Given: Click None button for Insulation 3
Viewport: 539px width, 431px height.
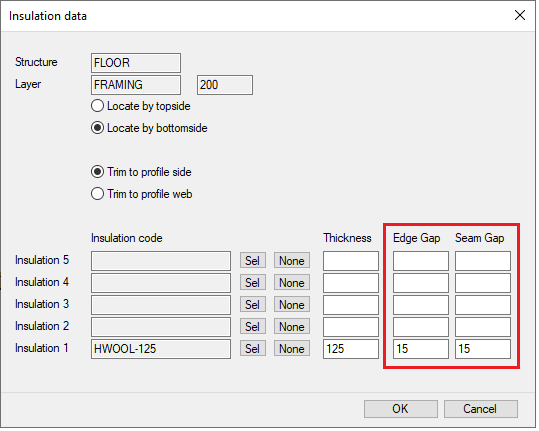Looking at the screenshot, I should (x=292, y=305).
